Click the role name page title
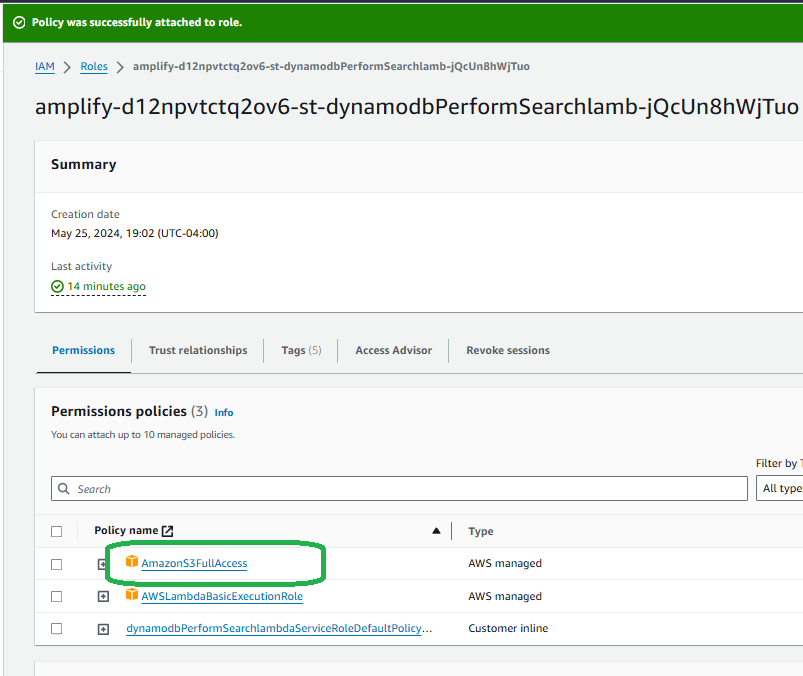The height and width of the screenshot is (676, 803). click(417, 107)
